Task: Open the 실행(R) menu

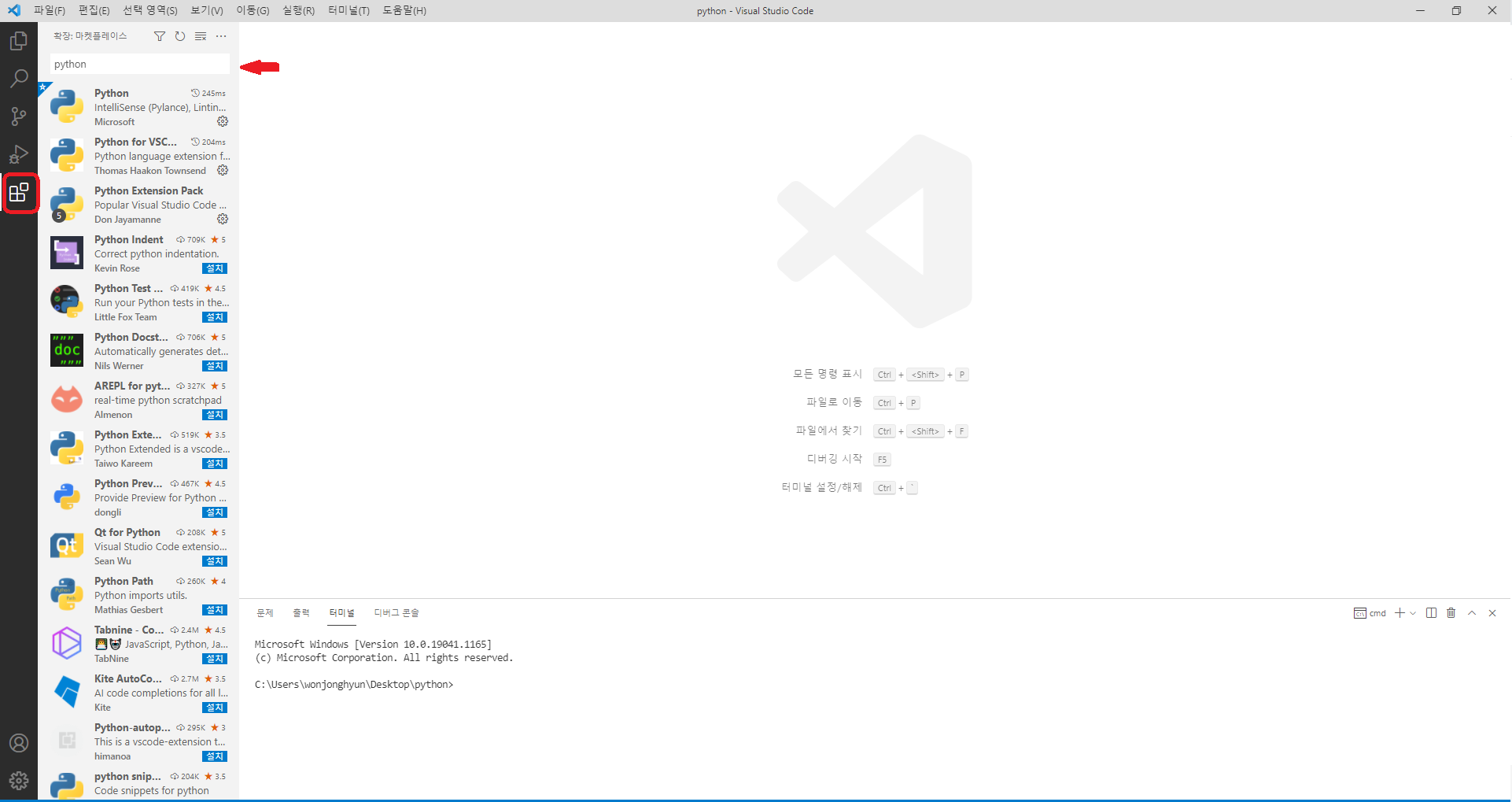Action: click(298, 10)
